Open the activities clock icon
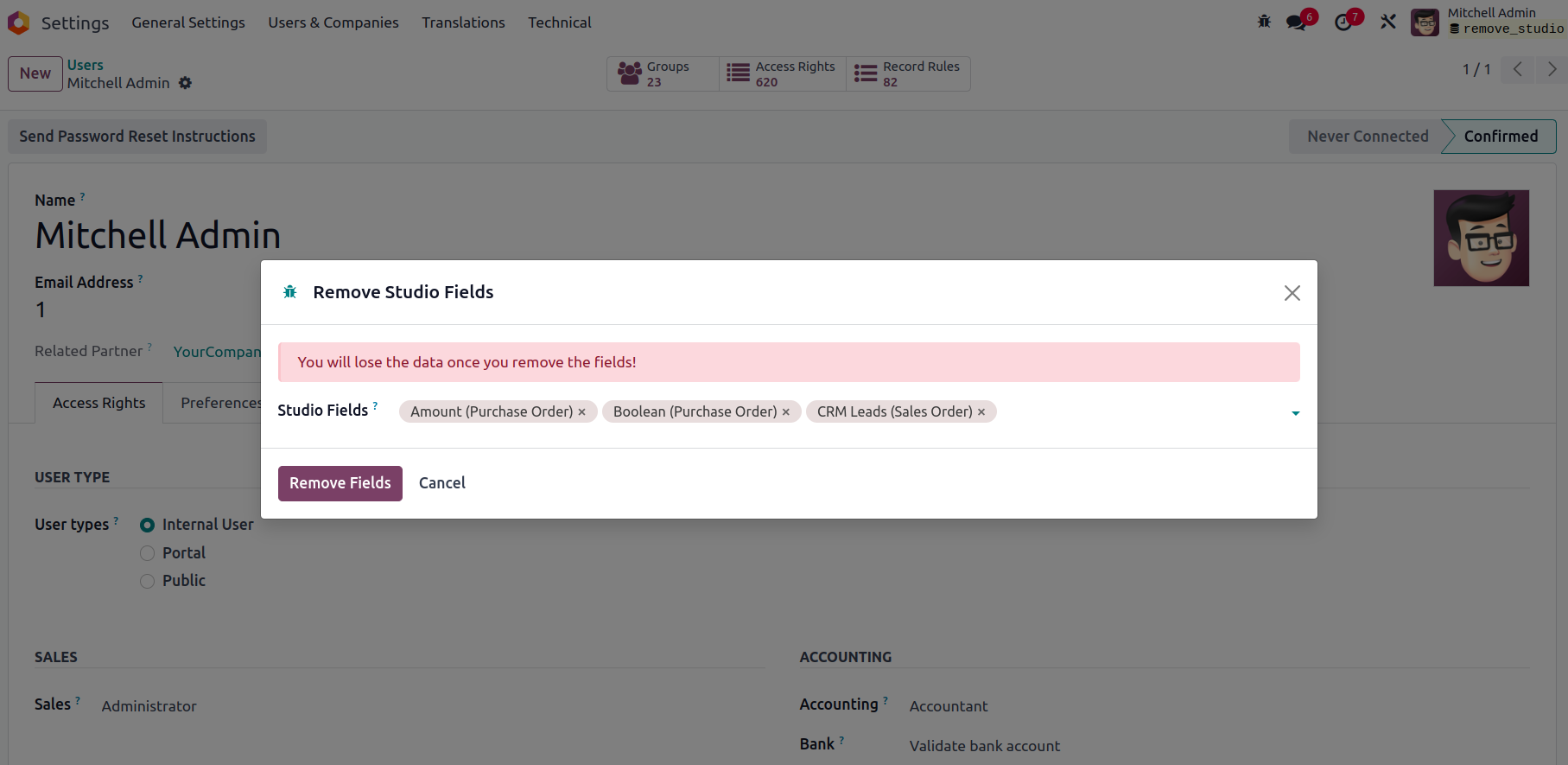The height and width of the screenshot is (765, 1568). pos(1343,22)
